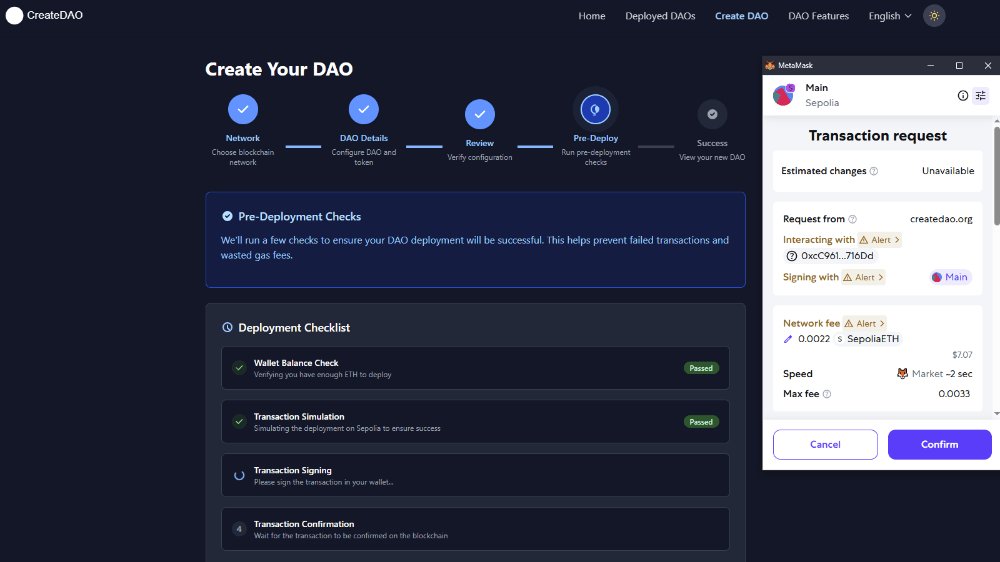Click the contract address 0xcC961...716Dd

[x=830, y=256]
